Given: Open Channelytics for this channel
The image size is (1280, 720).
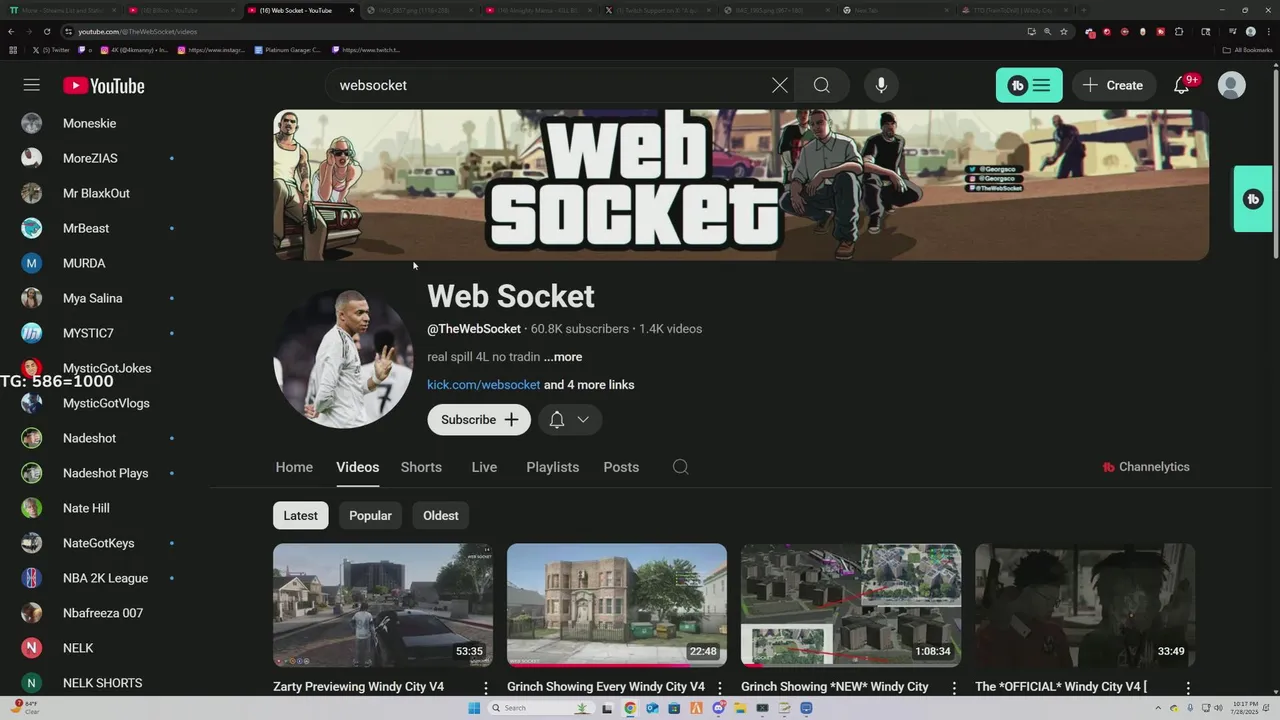Looking at the screenshot, I should (1146, 467).
